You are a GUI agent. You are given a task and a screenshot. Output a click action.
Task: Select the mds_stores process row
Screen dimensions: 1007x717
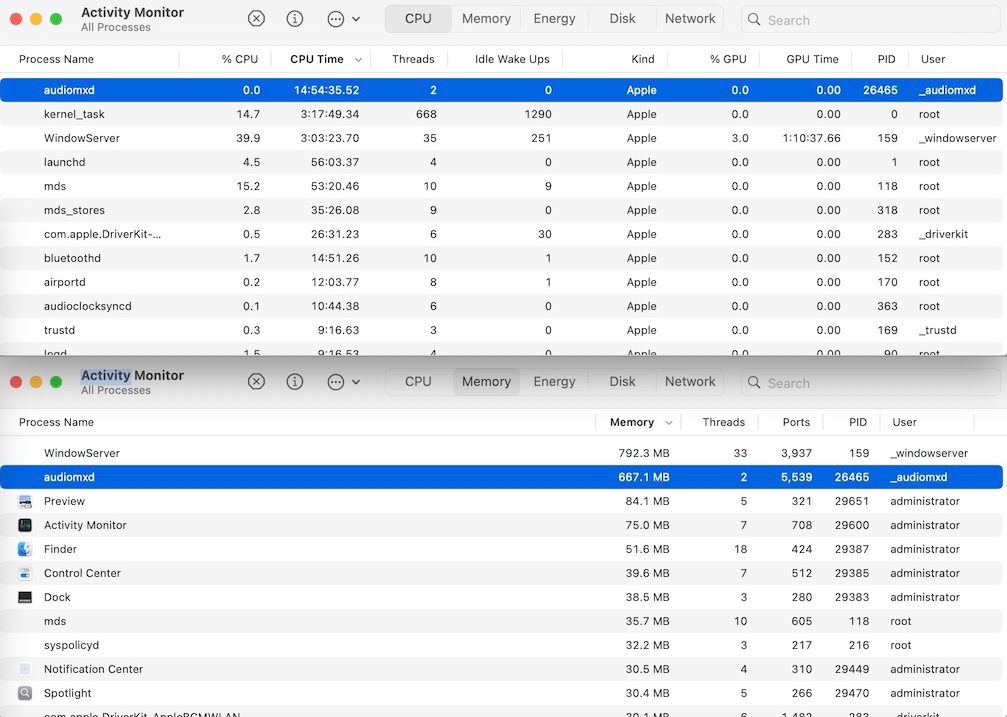point(502,210)
